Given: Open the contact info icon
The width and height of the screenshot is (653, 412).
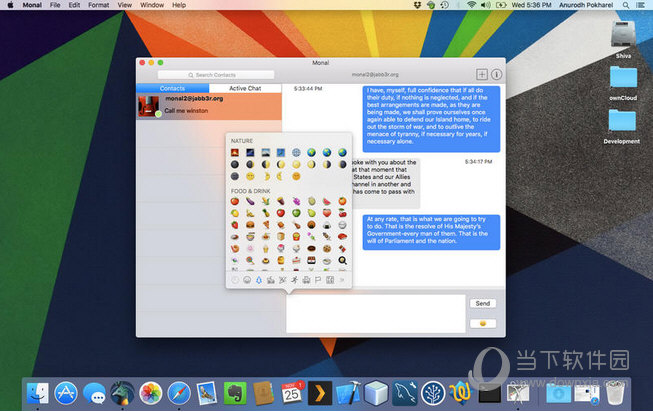Looking at the screenshot, I should tap(496, 75).
